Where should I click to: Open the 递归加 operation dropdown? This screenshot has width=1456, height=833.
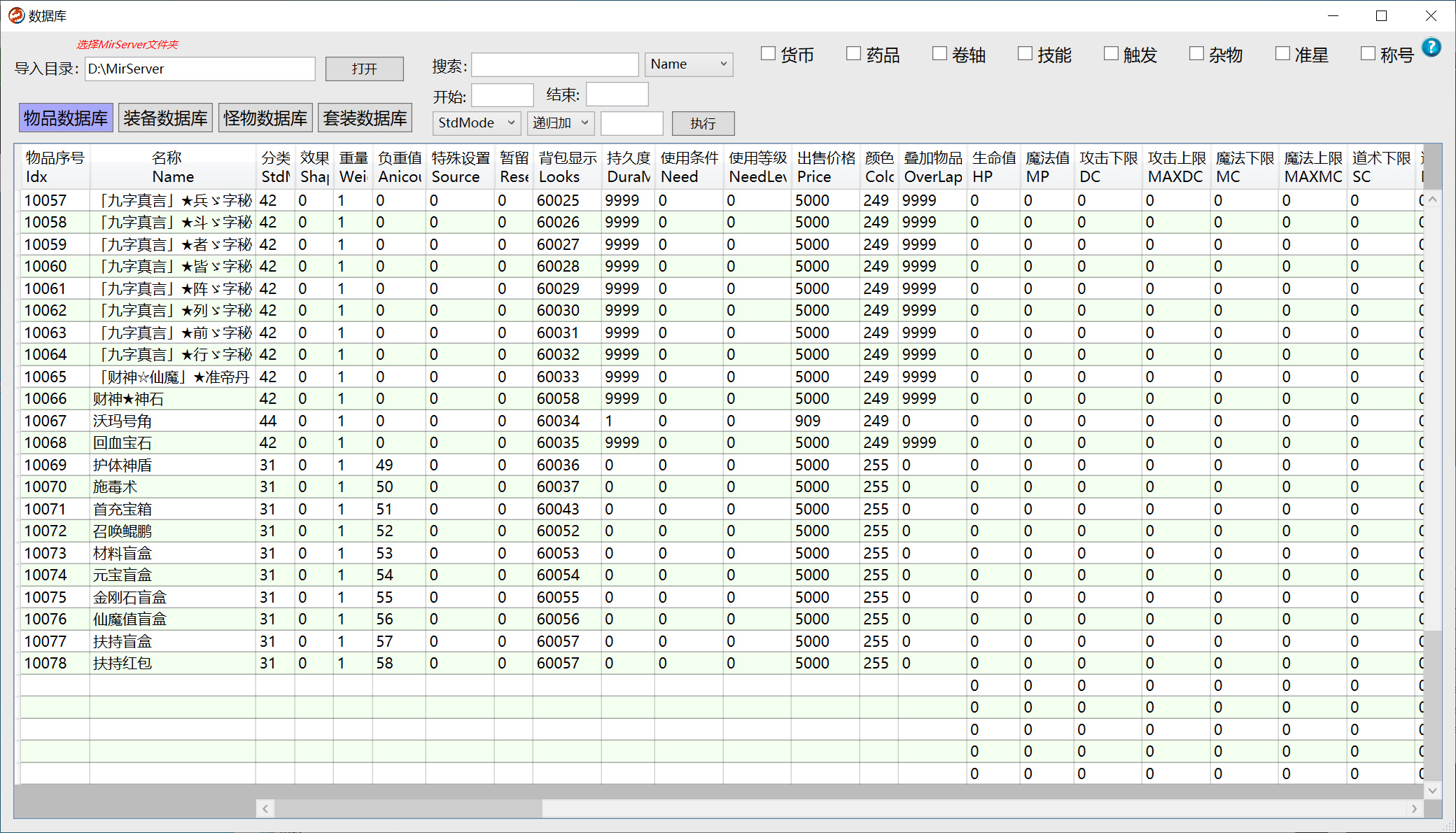[x=561, y=123]
